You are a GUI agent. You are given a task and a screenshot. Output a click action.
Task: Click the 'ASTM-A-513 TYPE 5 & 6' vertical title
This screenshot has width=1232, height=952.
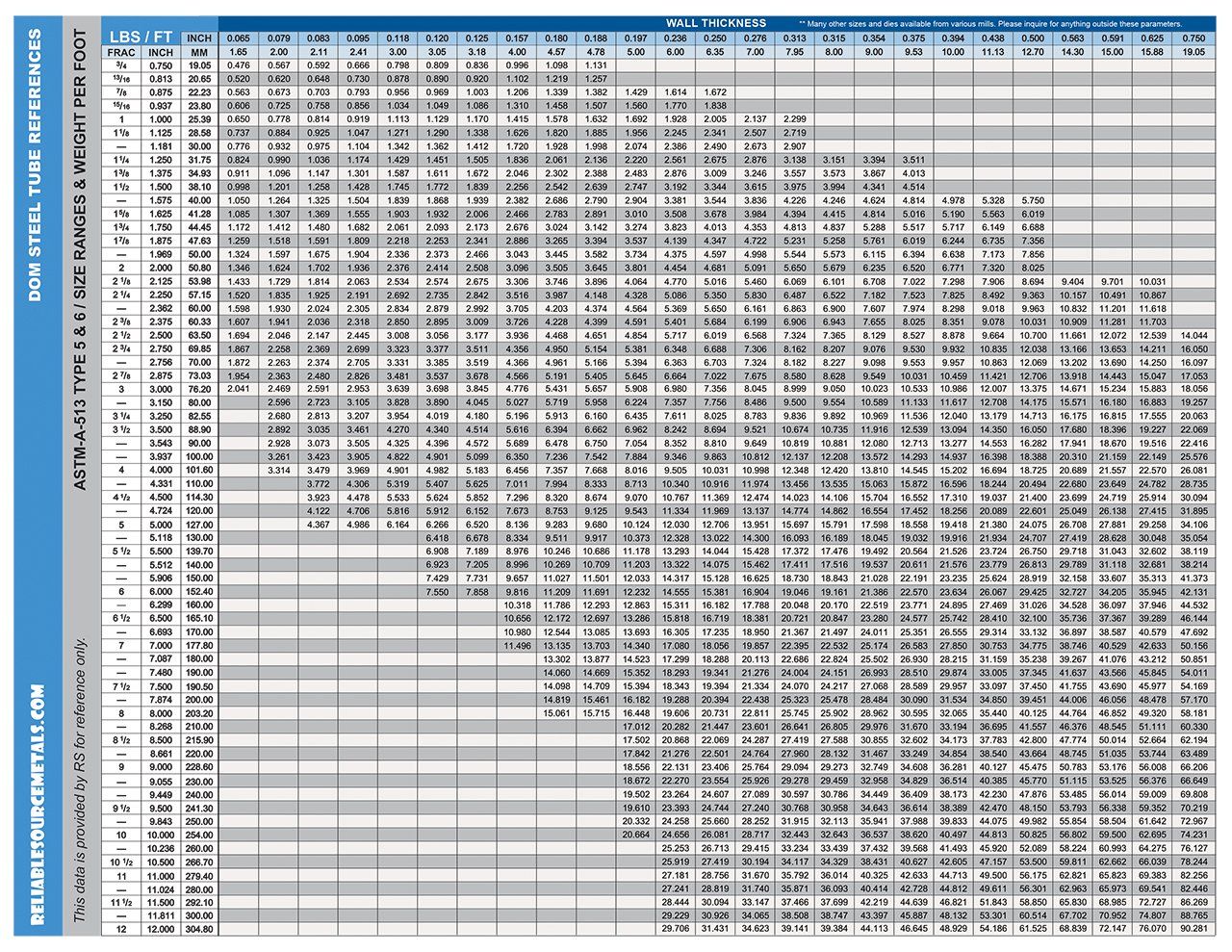[x=81, y=260]
